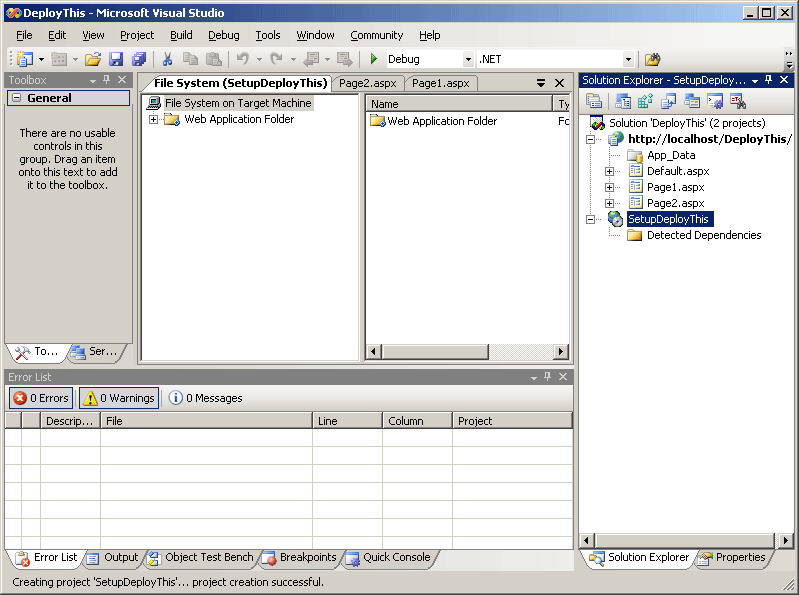Viewport: 799px width, 595px height.
Task: Switch to the Quick Console tab
Action: 389,558
